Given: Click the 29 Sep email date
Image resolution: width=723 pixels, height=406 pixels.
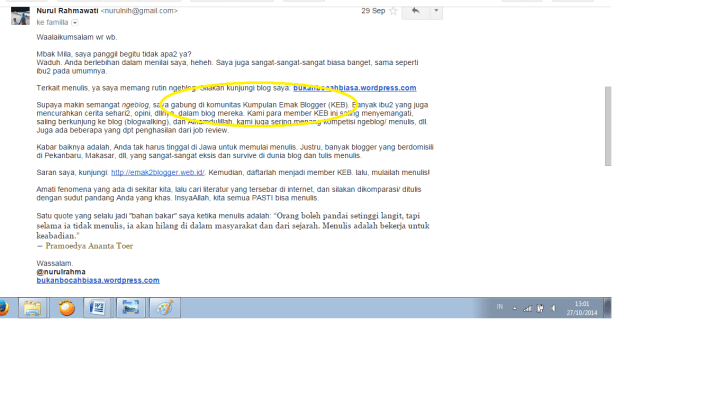Looking at the screenshot, I should coord(372,11).
